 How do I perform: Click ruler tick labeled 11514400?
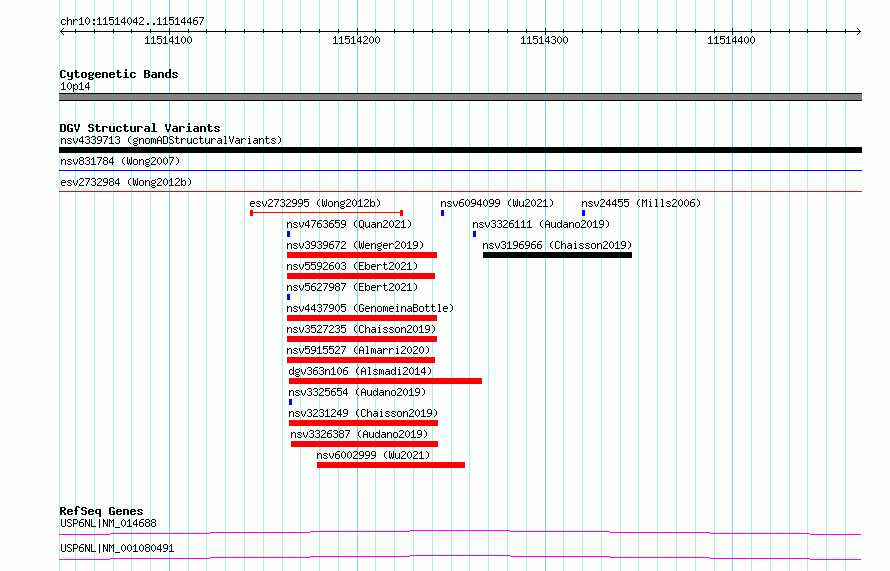click(x=732, y=40)
